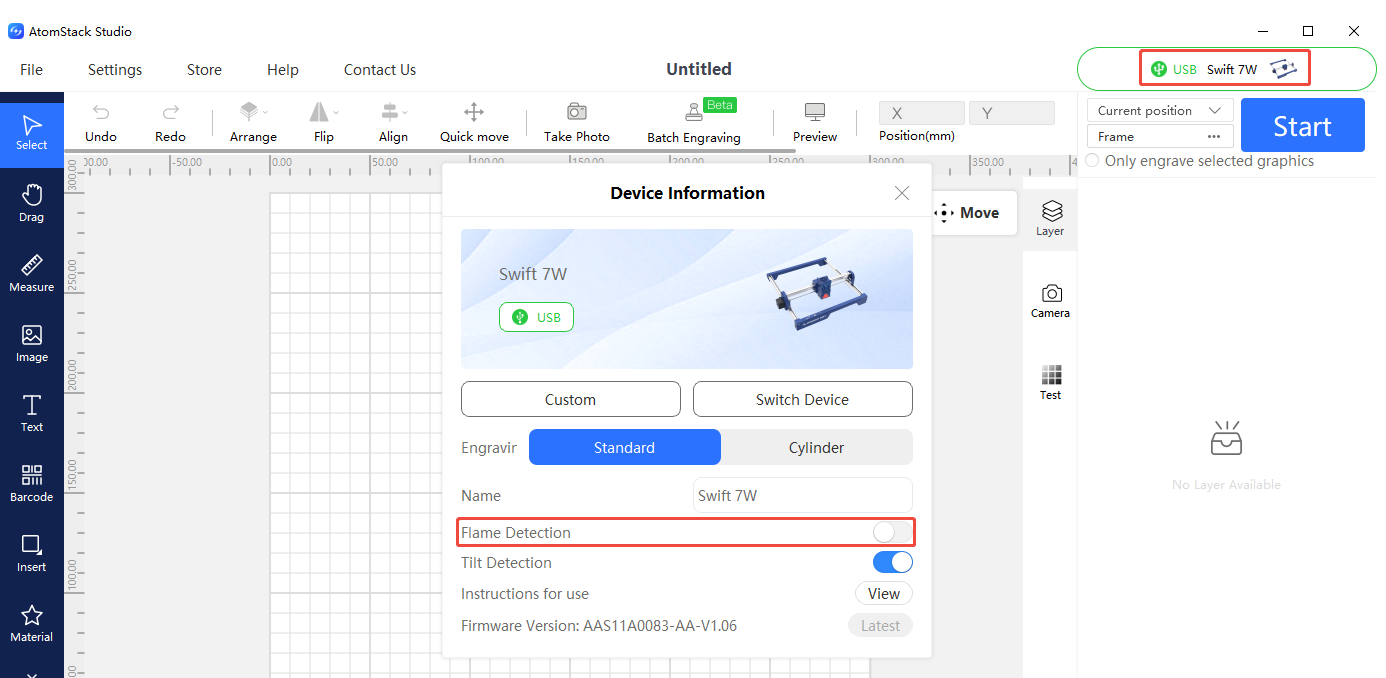Choose the Measure ruler tool
Image resolution: width=1386 pixels, height=678 pixels.
tap(32, 272)
